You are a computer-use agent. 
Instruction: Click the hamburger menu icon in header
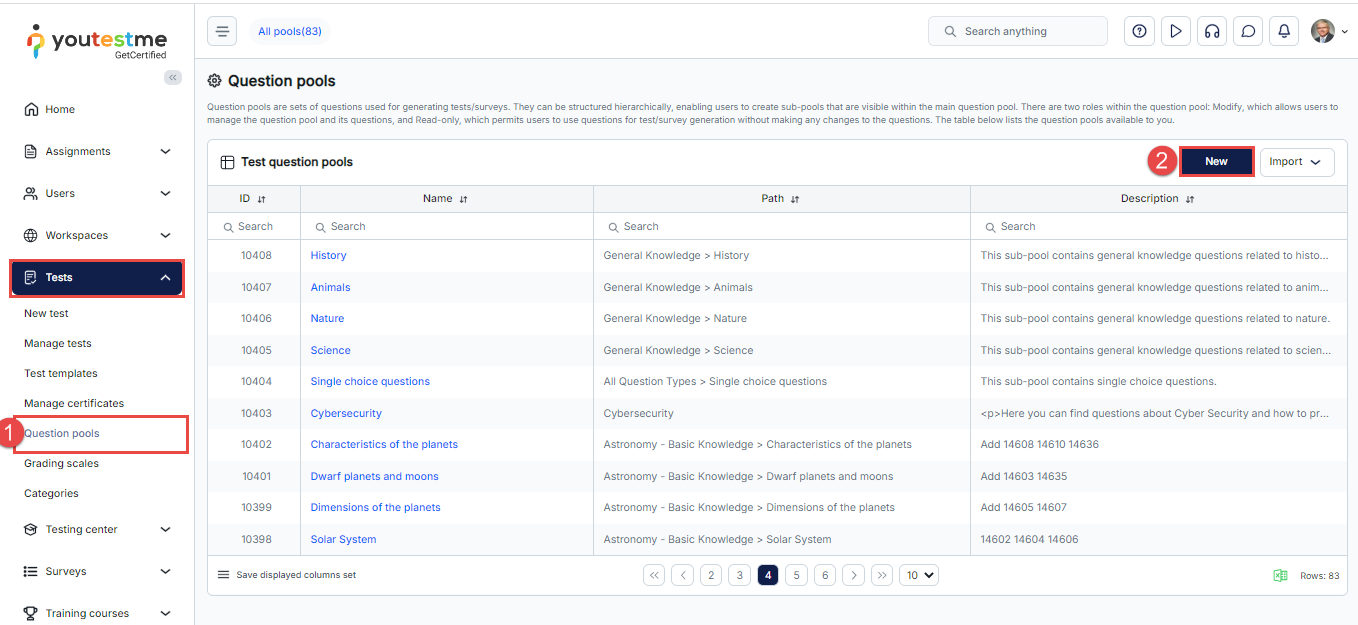(222, 31)
